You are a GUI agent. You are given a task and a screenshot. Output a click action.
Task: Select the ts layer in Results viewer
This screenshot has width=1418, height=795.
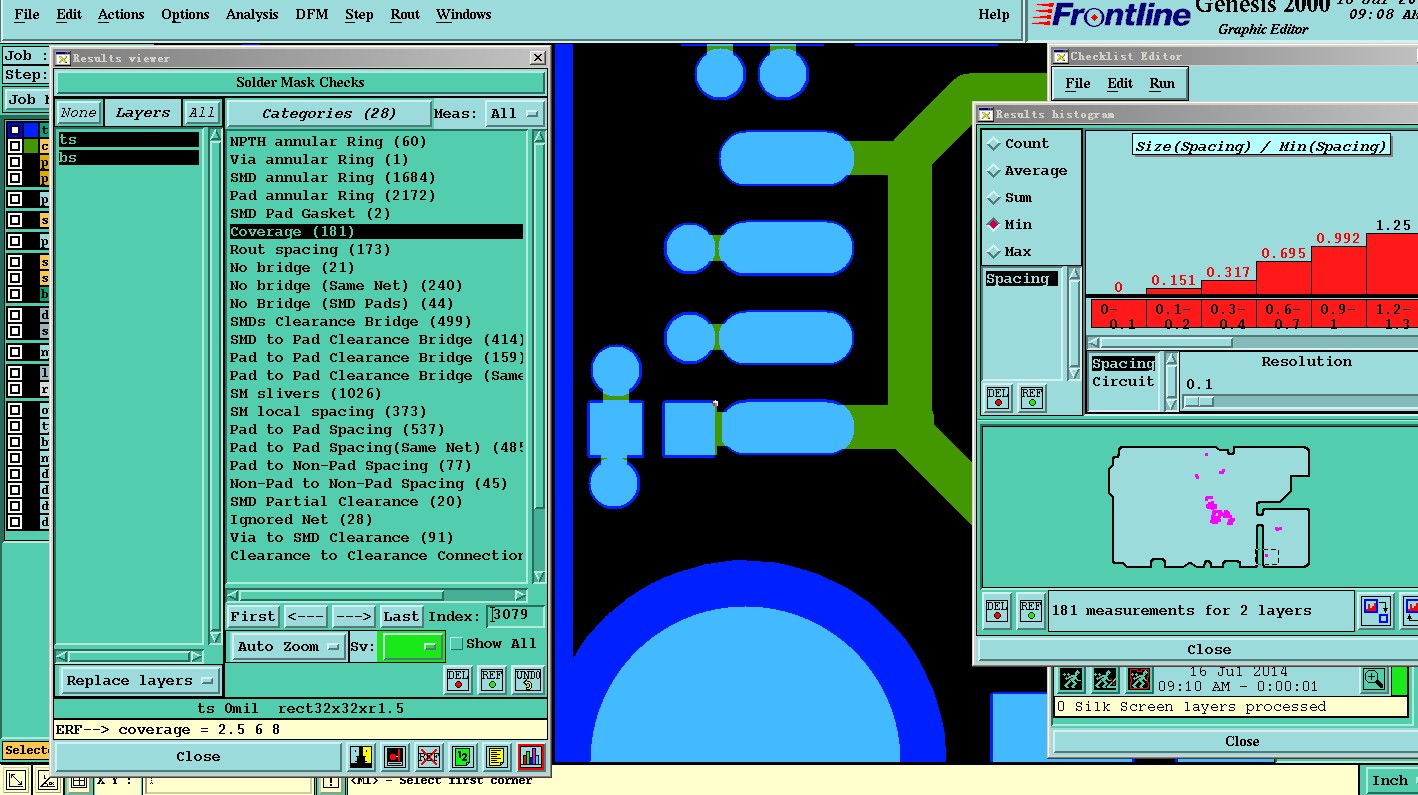(128, 140)
